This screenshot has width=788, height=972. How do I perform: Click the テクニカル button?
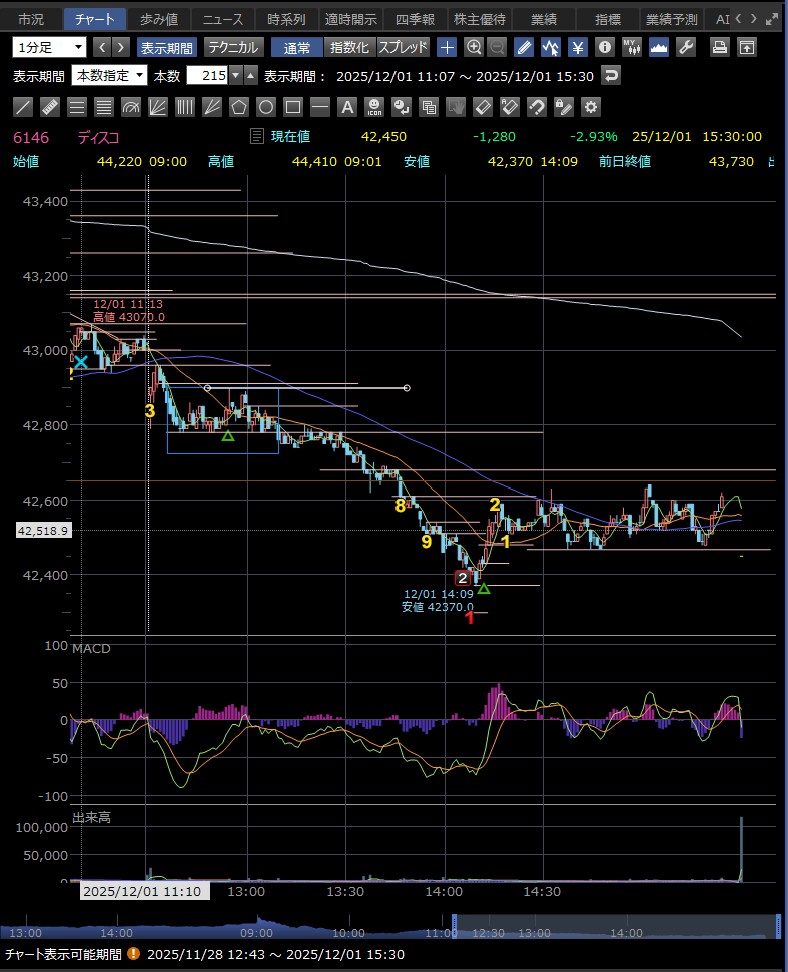click(233, 47)
